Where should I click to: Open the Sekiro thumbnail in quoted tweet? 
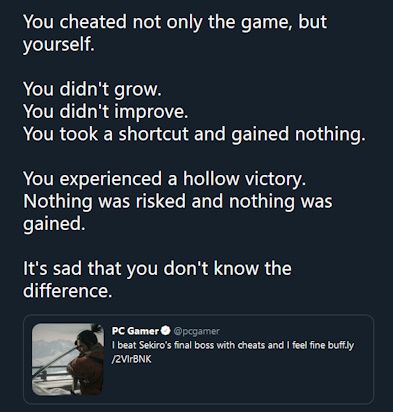pyautogui.click(x=68, y=359)
